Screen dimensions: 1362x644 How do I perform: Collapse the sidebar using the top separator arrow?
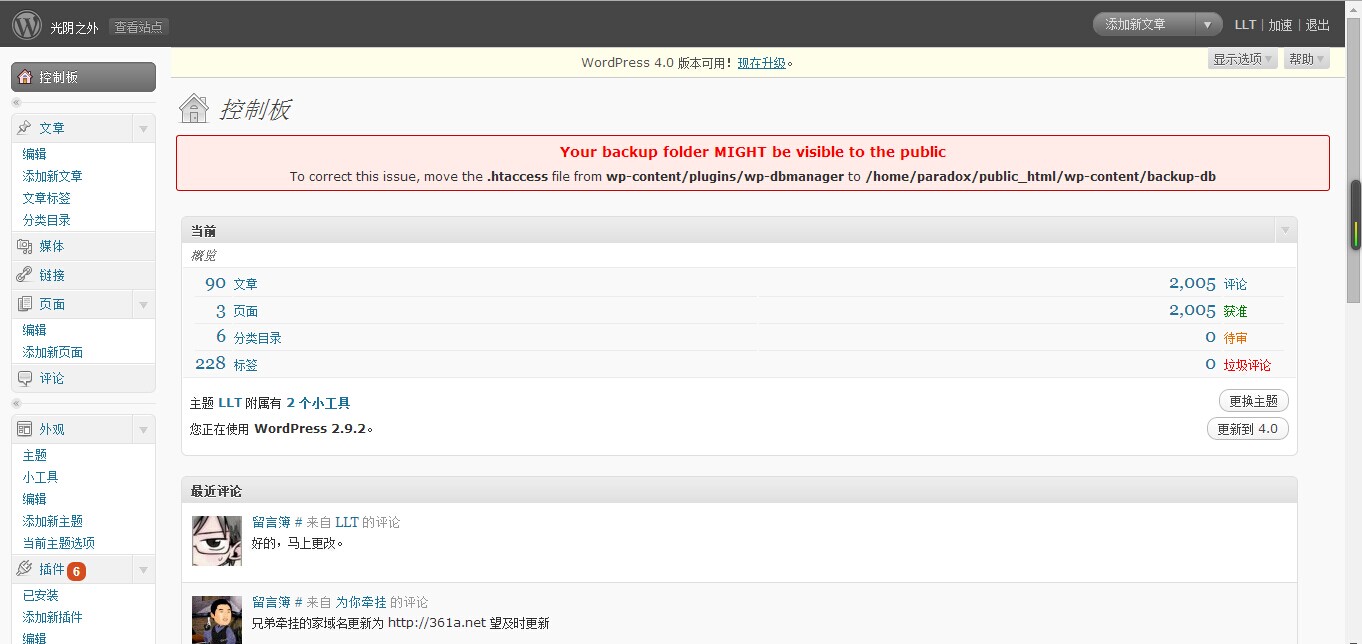[16, 103]
